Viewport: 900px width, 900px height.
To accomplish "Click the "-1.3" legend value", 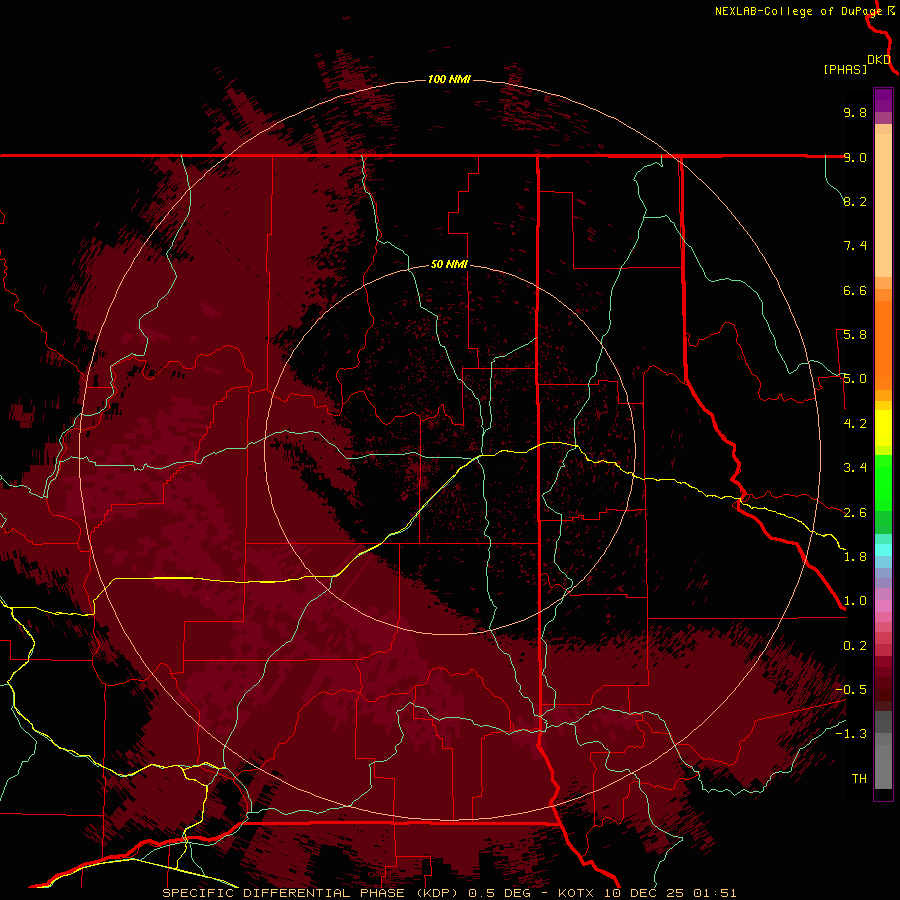I will pyautogui.click(x=851, y=734).
